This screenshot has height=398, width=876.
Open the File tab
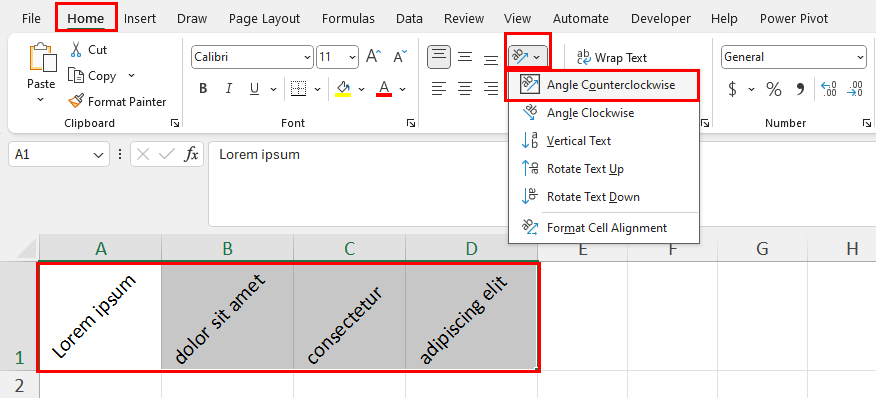(31, 18)
